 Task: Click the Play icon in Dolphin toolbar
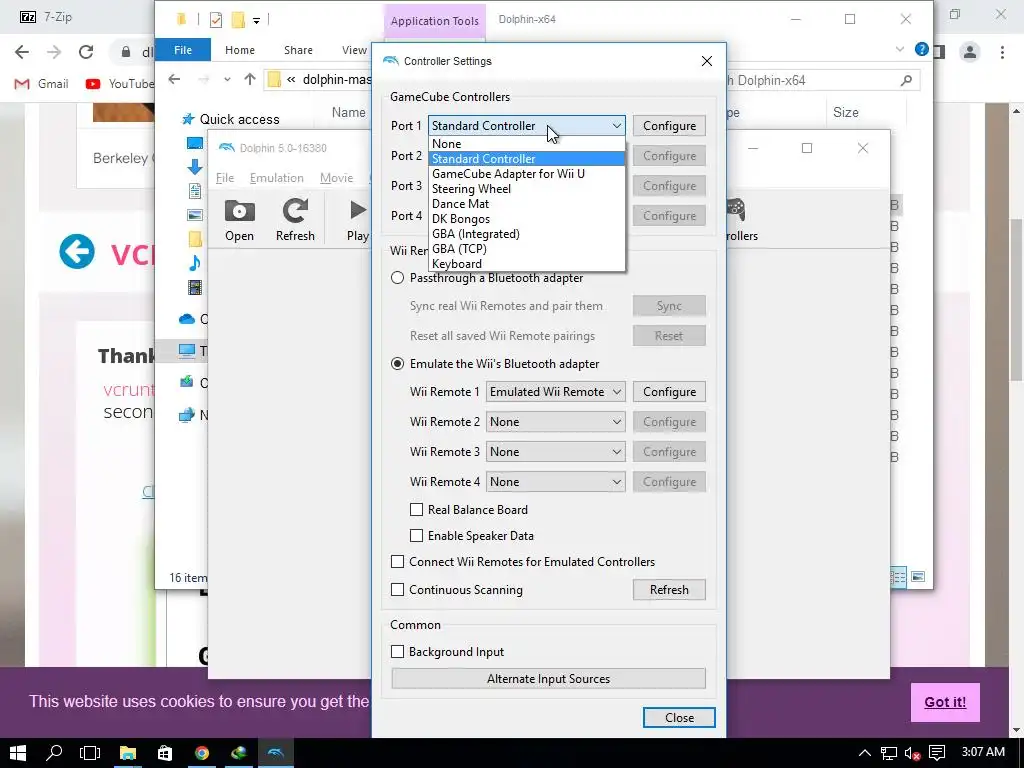coord(358,210)
